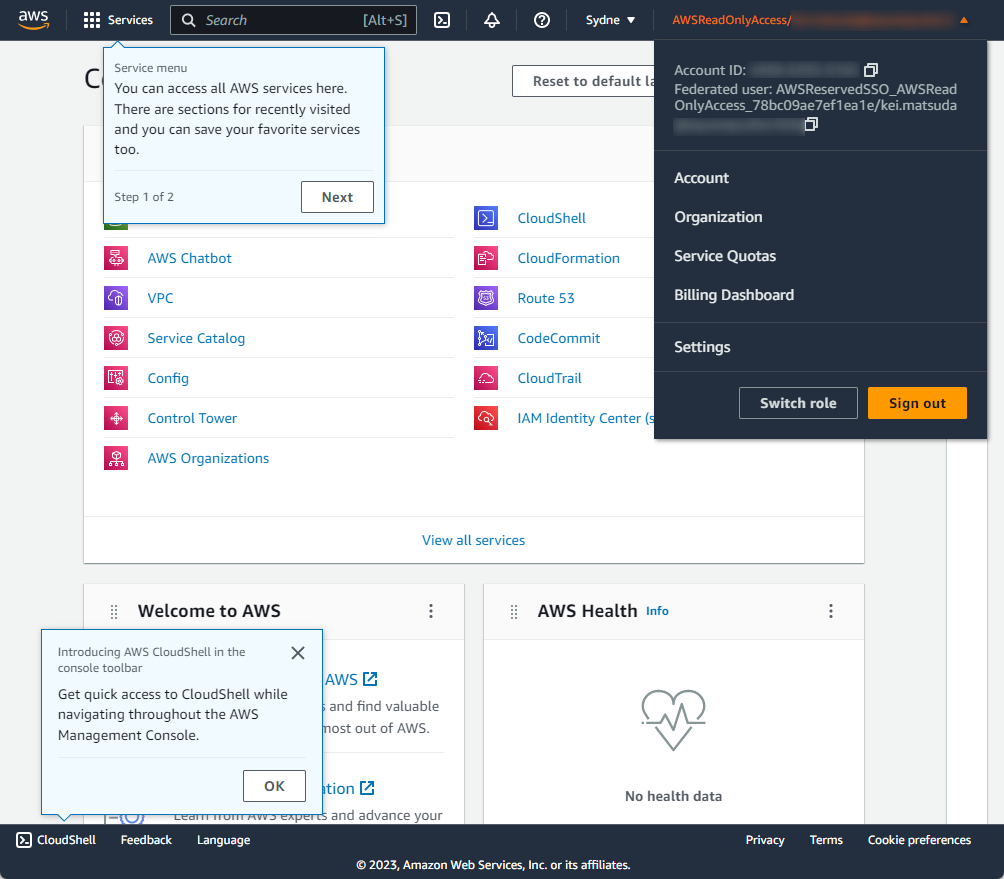This screenshot has height=879, width=1004.
Task: Click the CloudTrail service icon
Action: click(x=486, y=378)
